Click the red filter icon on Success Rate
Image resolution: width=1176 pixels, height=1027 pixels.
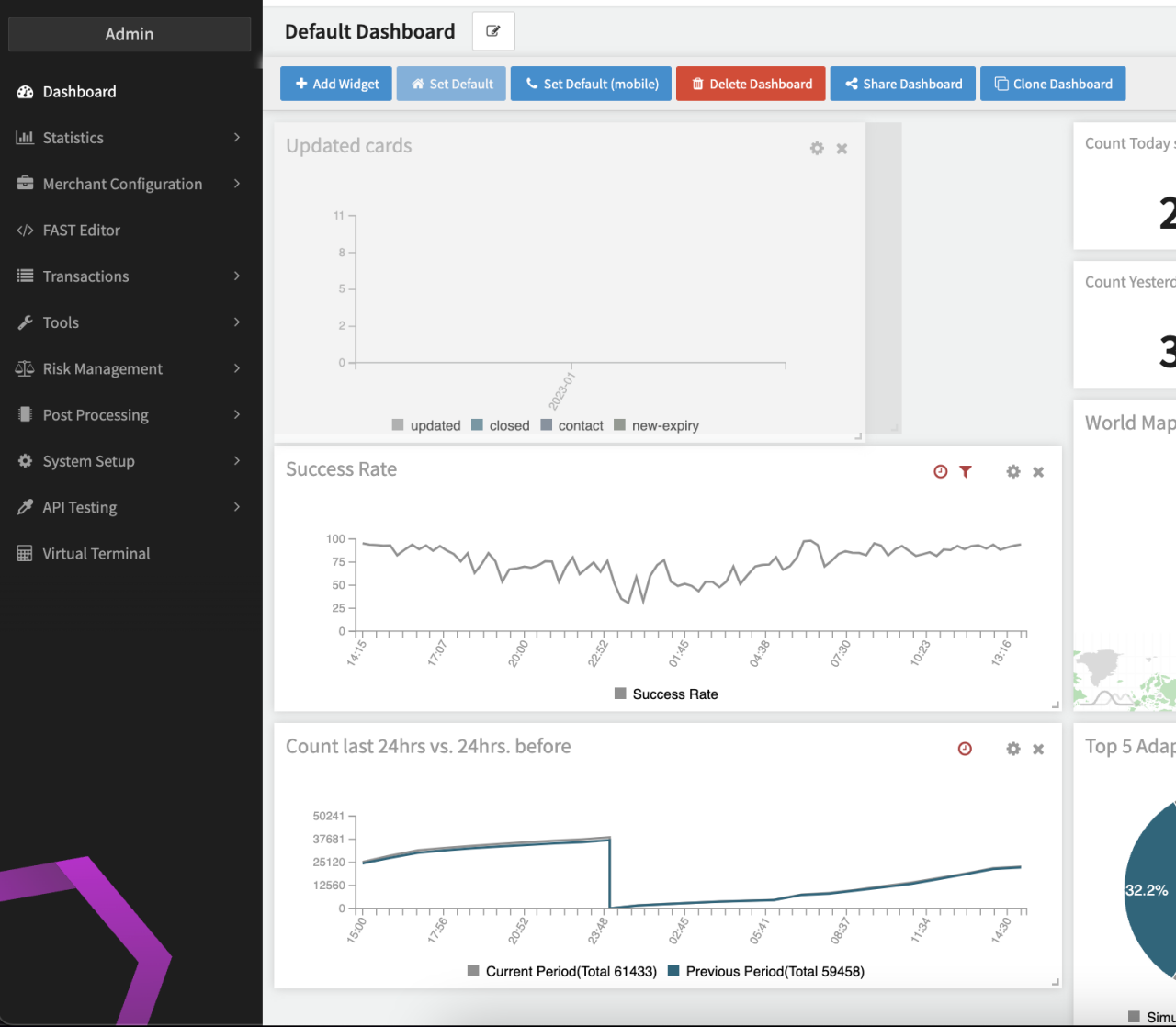pyautogui.click(x=966, y=472)
